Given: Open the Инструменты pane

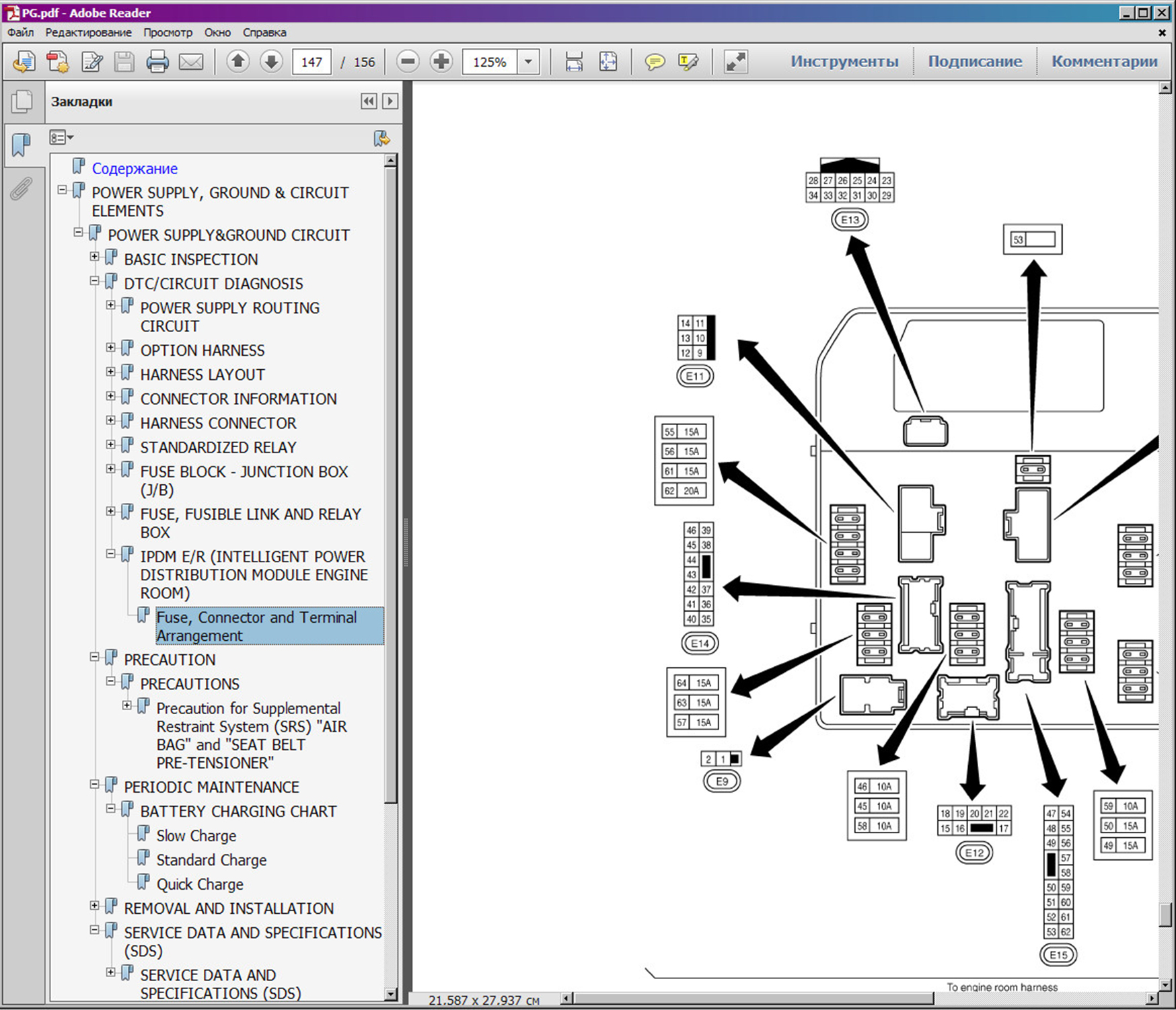Looking at the screenshot, I should pyautogui.click(x=844, y=61).
